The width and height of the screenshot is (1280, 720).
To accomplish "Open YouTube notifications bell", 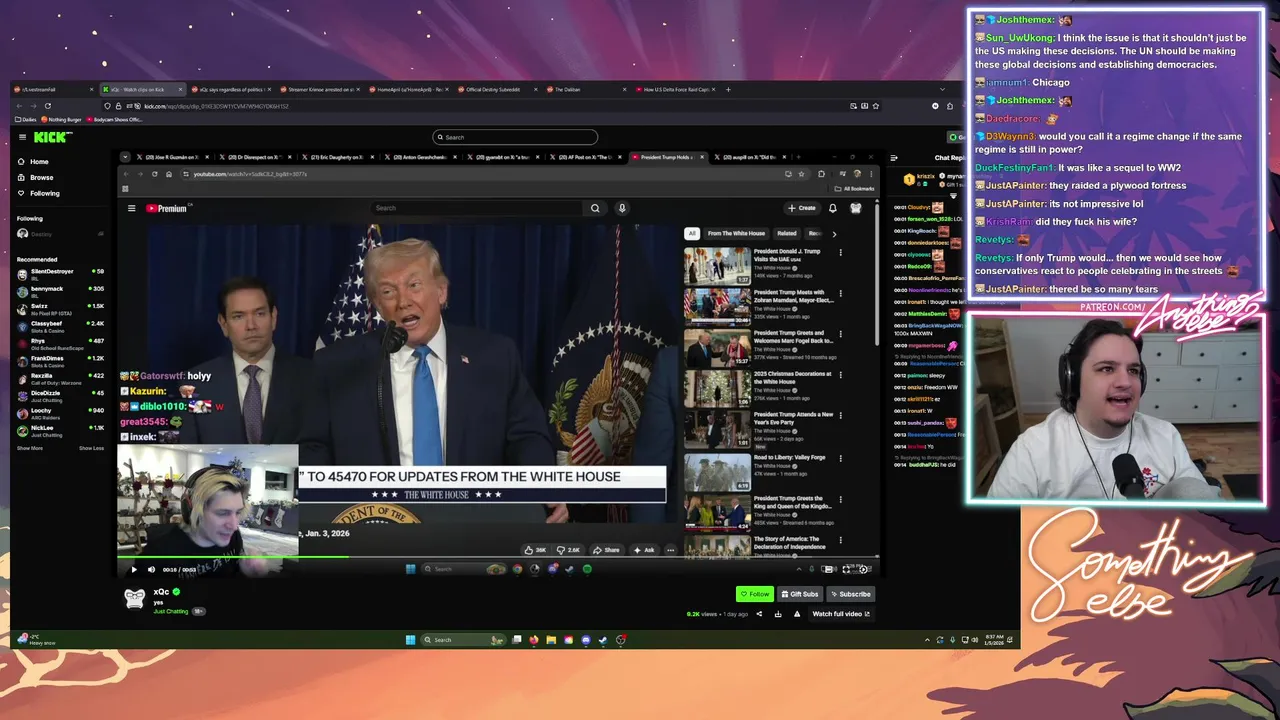I will tap(832, 208).
